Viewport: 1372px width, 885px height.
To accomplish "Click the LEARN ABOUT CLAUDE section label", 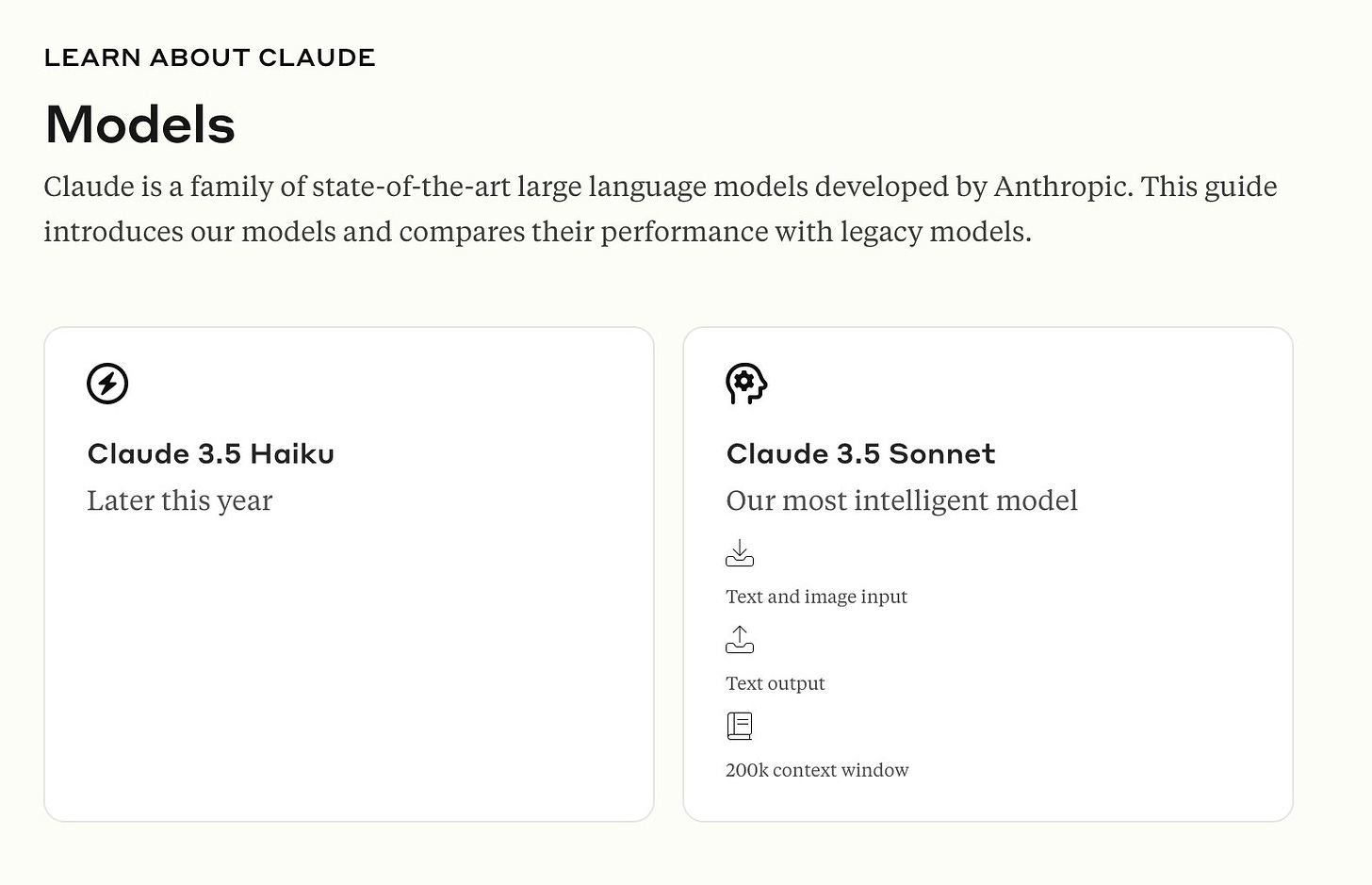I will pyautogui.click(x=209, y=57).
